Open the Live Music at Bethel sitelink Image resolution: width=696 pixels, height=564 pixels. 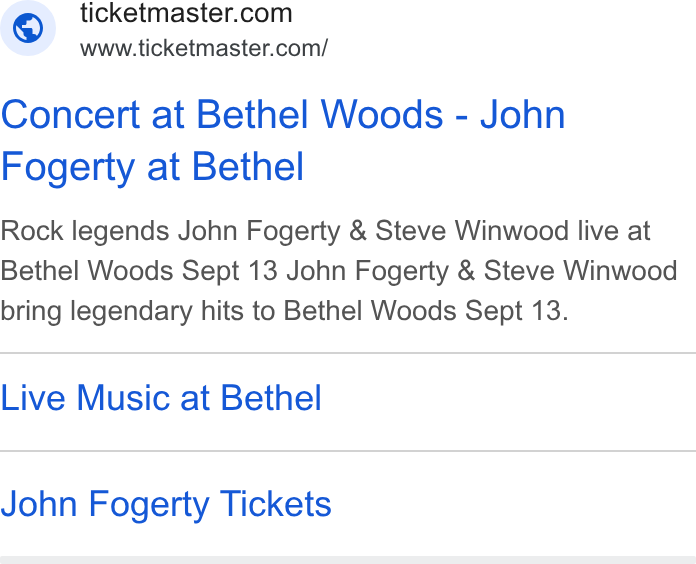(161, 397)
